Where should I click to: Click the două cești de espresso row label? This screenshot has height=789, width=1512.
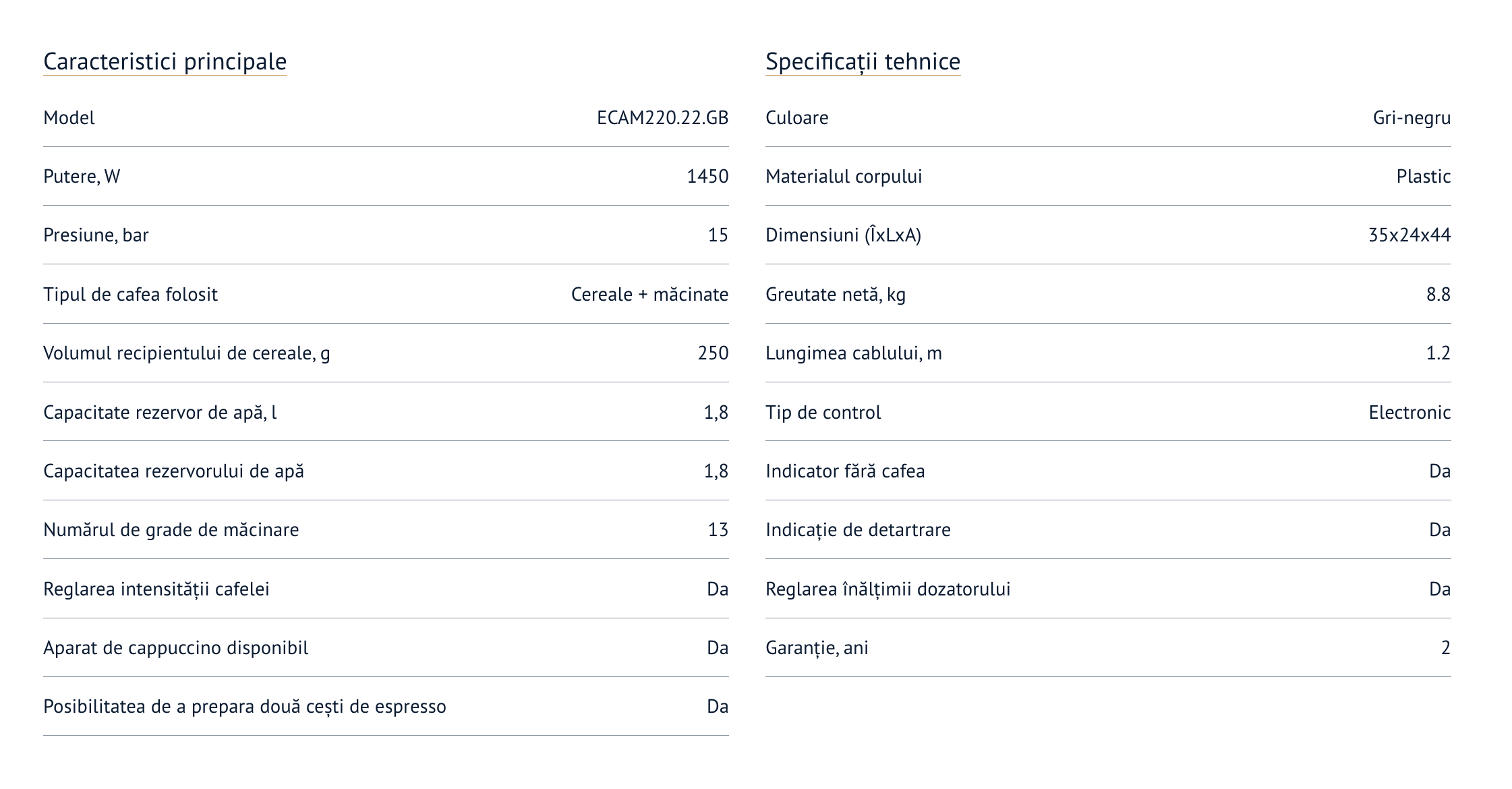[244, 707]
